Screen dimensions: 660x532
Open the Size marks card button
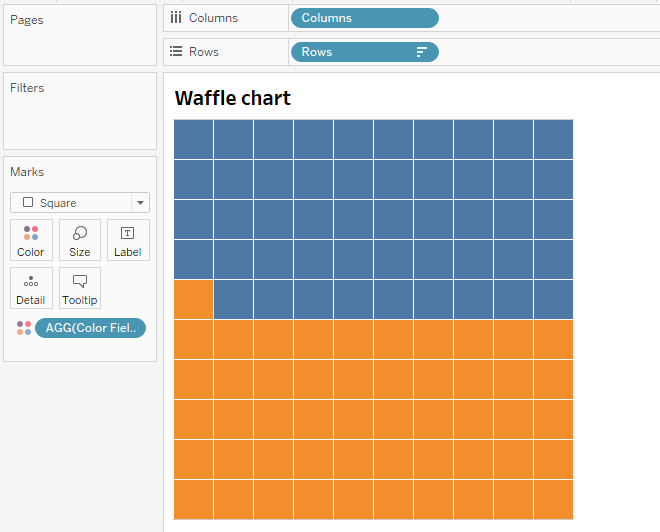(x=80, y=240)
